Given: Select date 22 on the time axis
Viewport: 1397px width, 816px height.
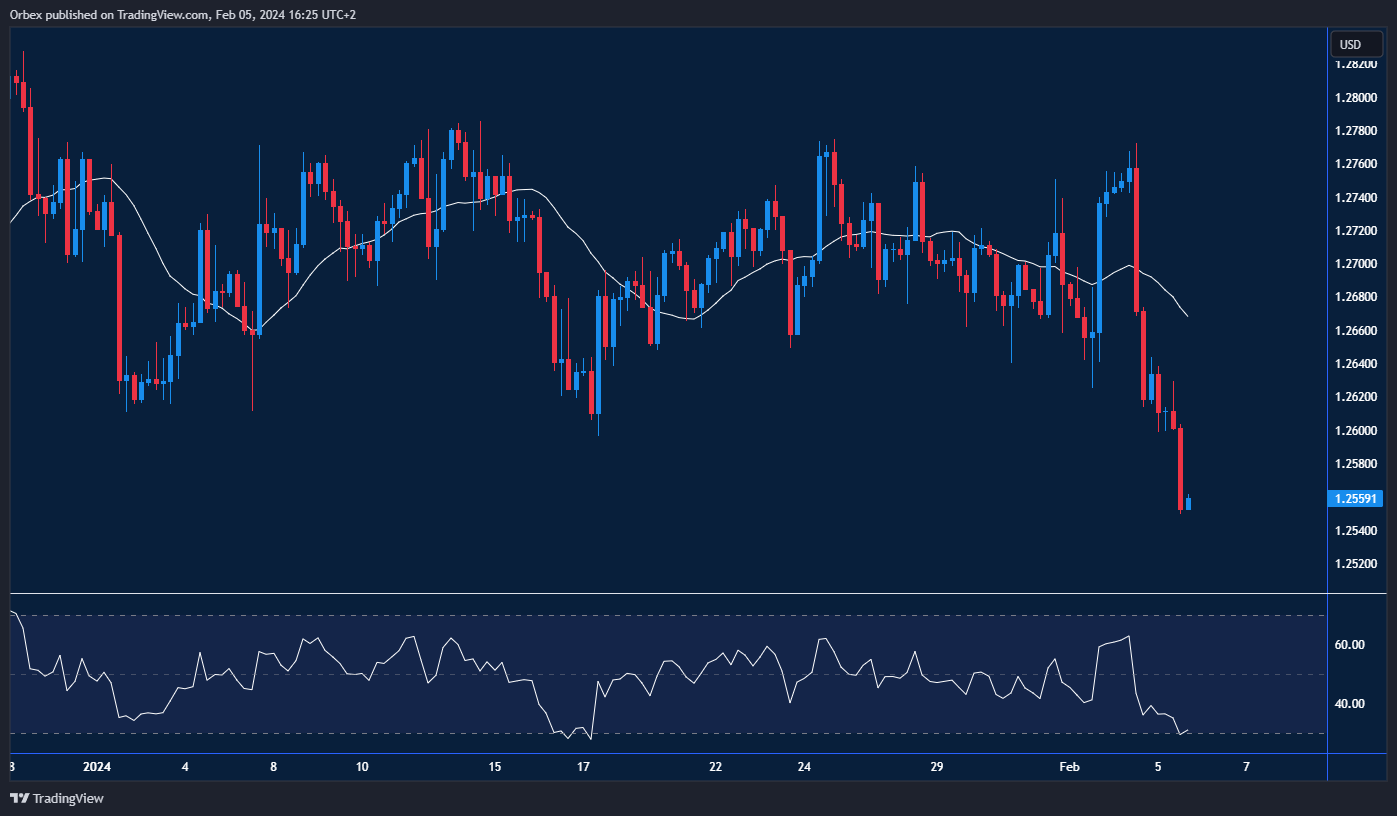Looking at the screenshot, I should tap(715, 767).
